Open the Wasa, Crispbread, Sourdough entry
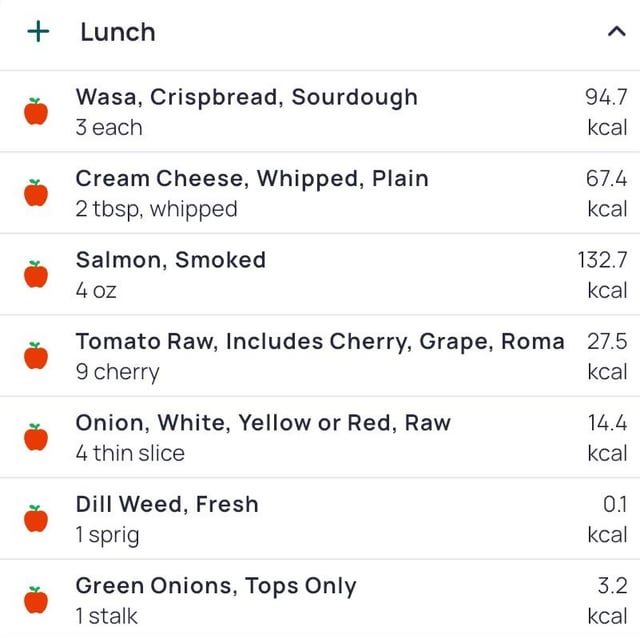This screenshot has height=638, width=640. (246, 98)
